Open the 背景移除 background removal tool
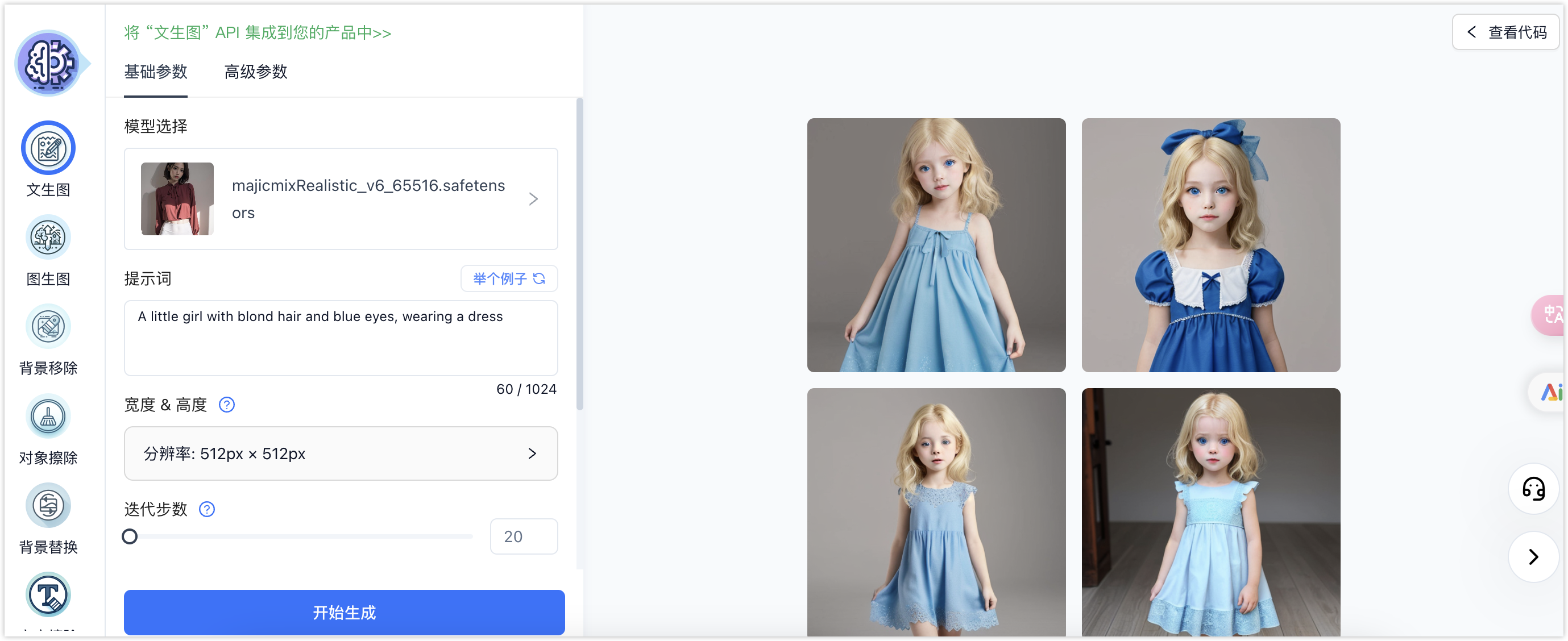 pyautogui.click(x=48, y=327)
